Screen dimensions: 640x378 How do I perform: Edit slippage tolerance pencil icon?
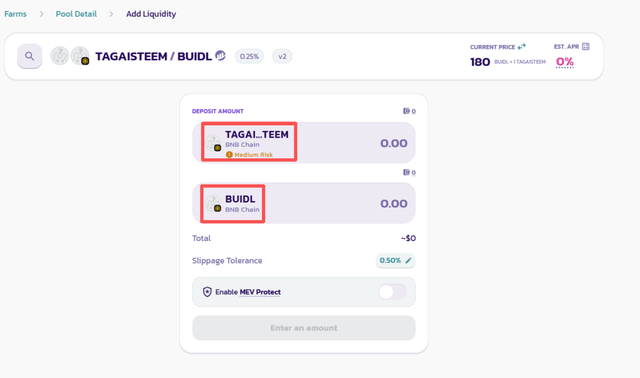408,260
